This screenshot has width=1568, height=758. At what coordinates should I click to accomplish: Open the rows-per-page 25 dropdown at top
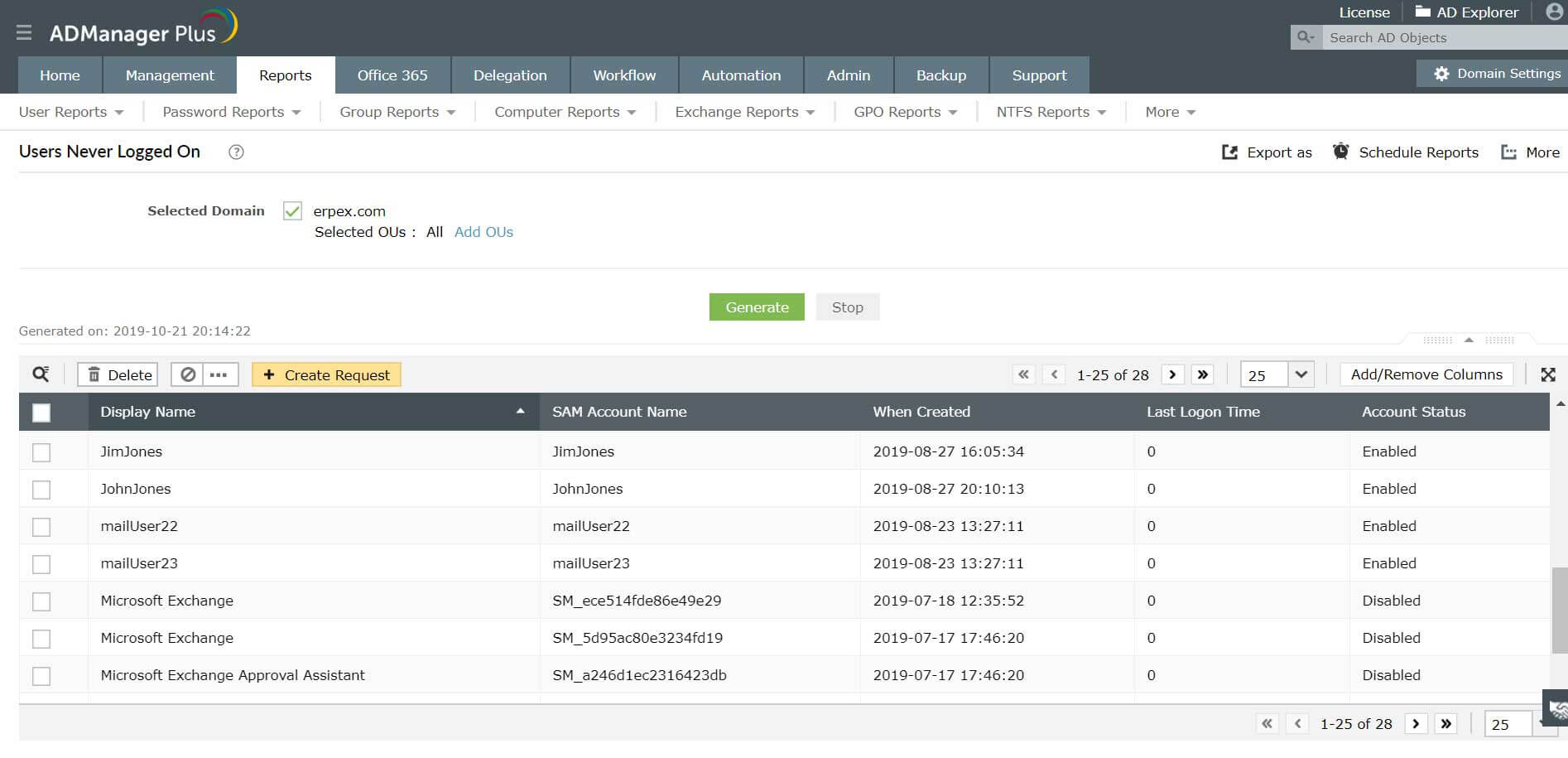coord(1301,374)
